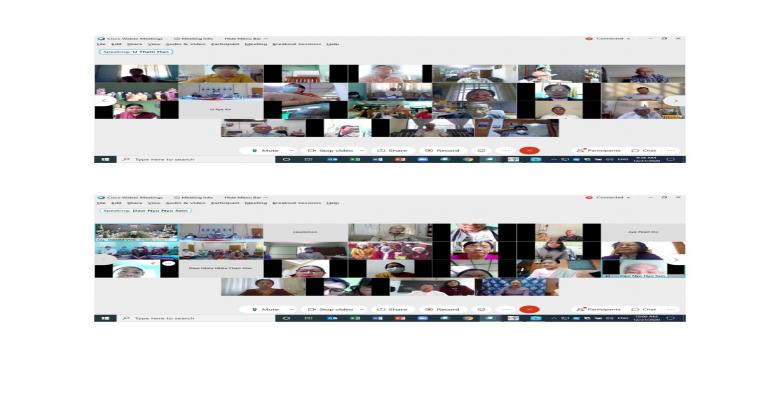The width and height of the screenshot is (780, 420).
Task: Go to previous video page in upper window
Action: pyautogui.click(x=104, y=101)
